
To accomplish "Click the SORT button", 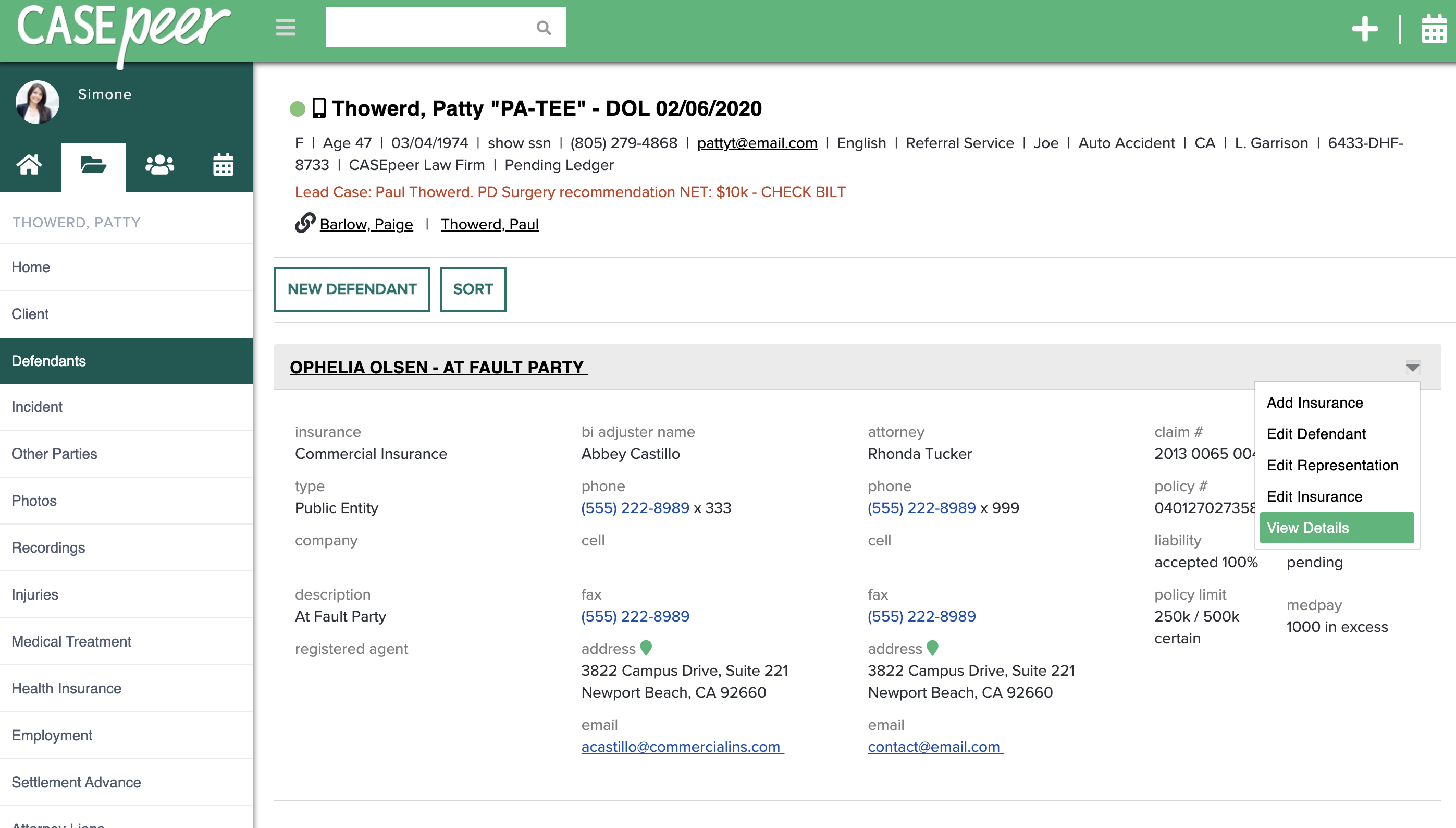I will 472,289.
